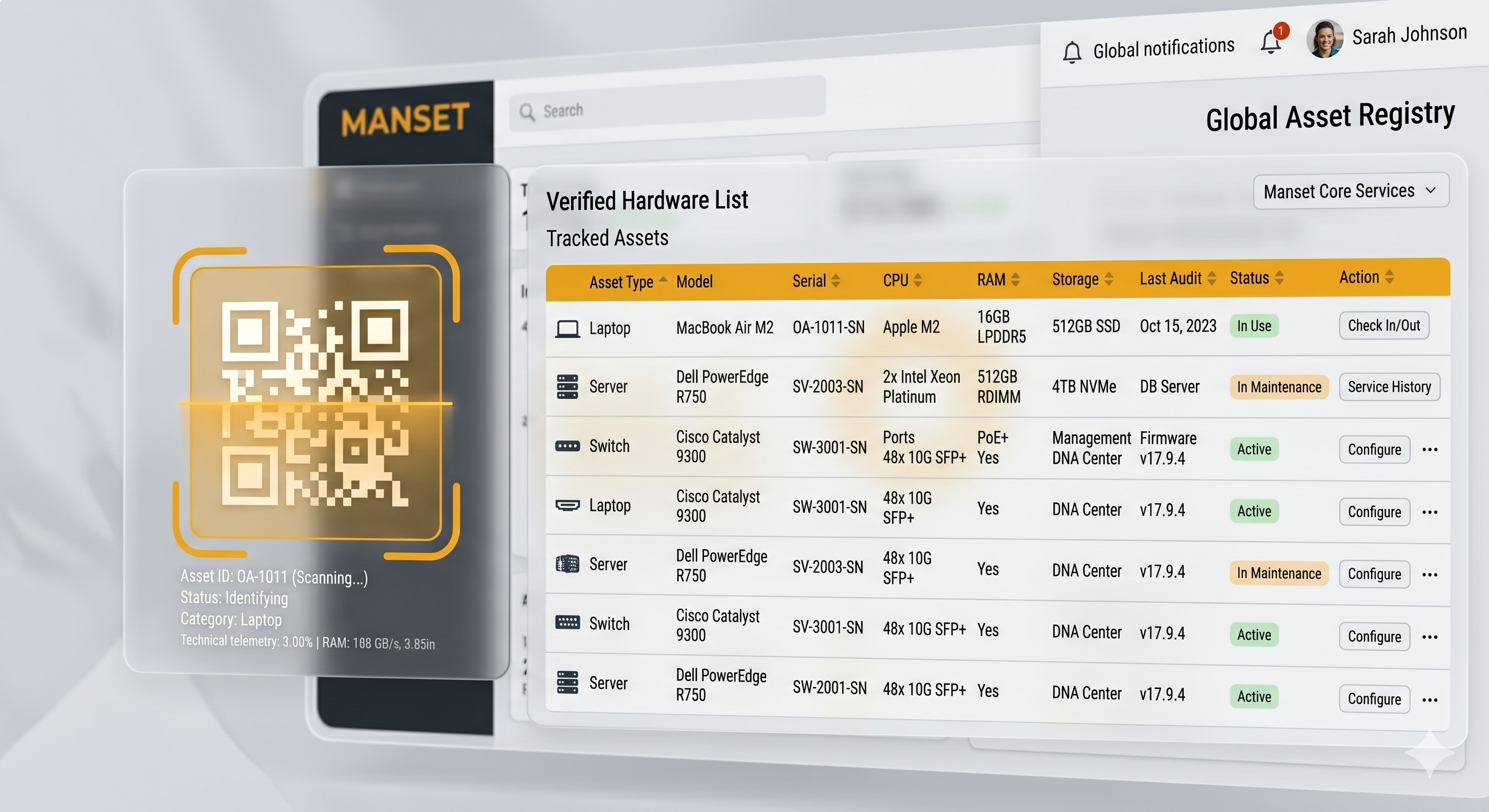Open Service History for the DB Server row
The image size is (1489, 812).
(1389, 386)
